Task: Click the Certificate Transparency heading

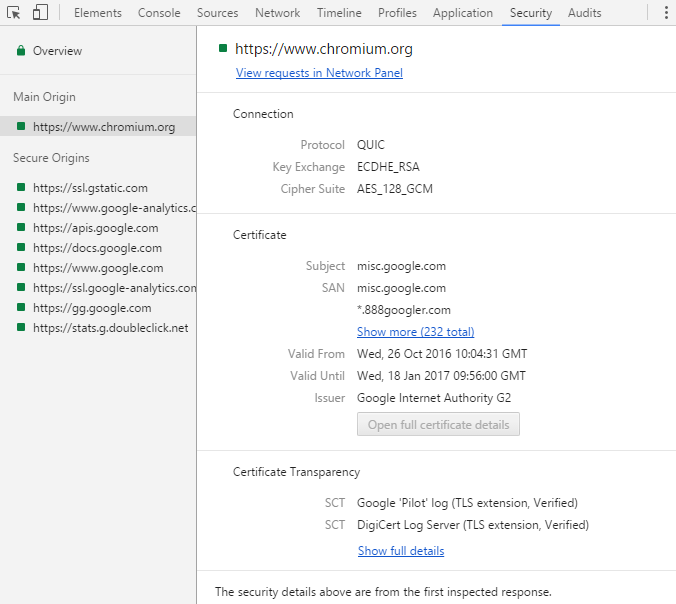Action: (296, 472)
